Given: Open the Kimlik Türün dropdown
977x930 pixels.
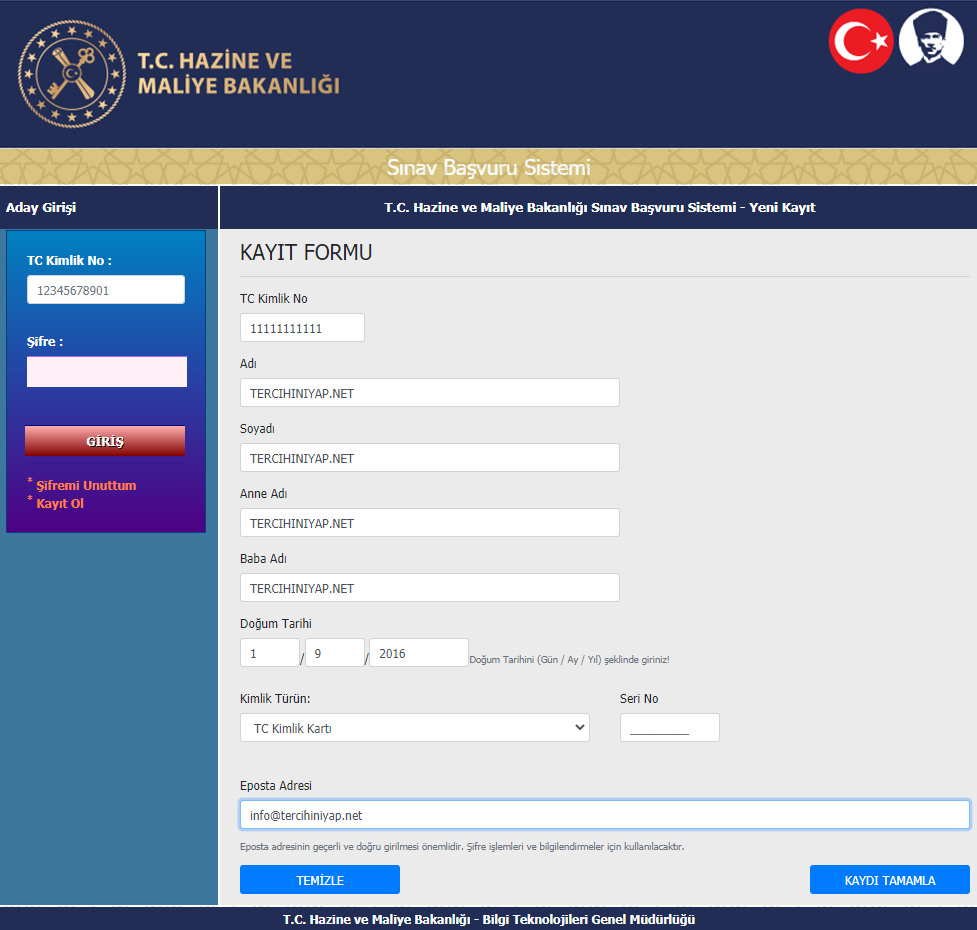Looking at the screenshot, I should (x=415, y=728).
